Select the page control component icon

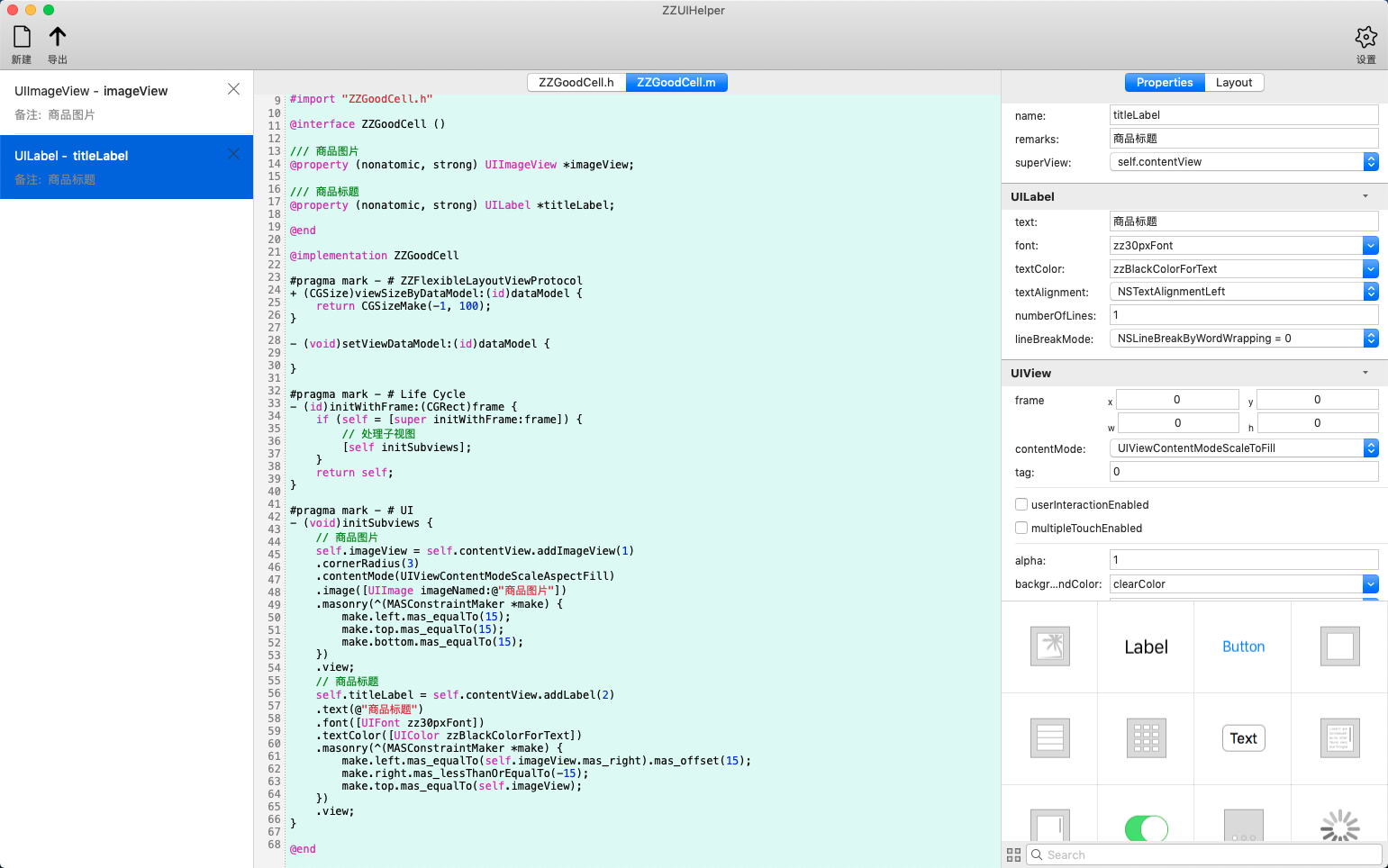(1243, 826)
